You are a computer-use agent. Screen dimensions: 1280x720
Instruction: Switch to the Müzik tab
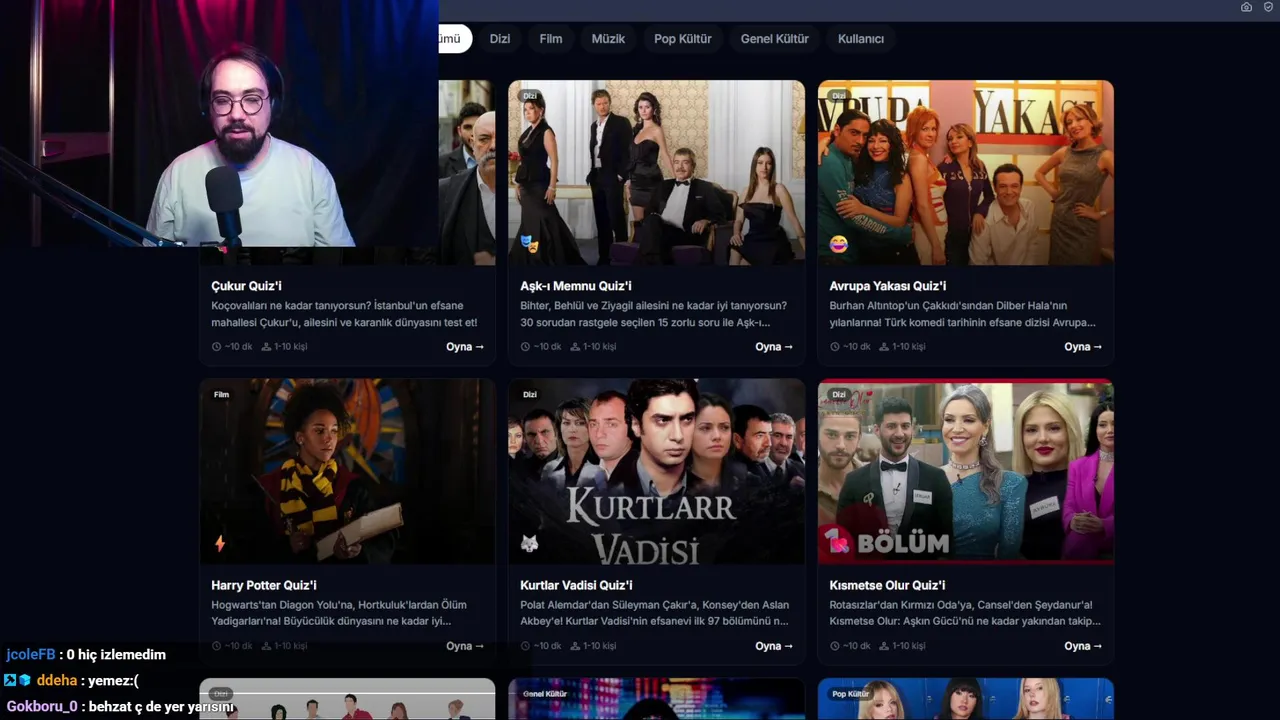[x=608, y=39]
